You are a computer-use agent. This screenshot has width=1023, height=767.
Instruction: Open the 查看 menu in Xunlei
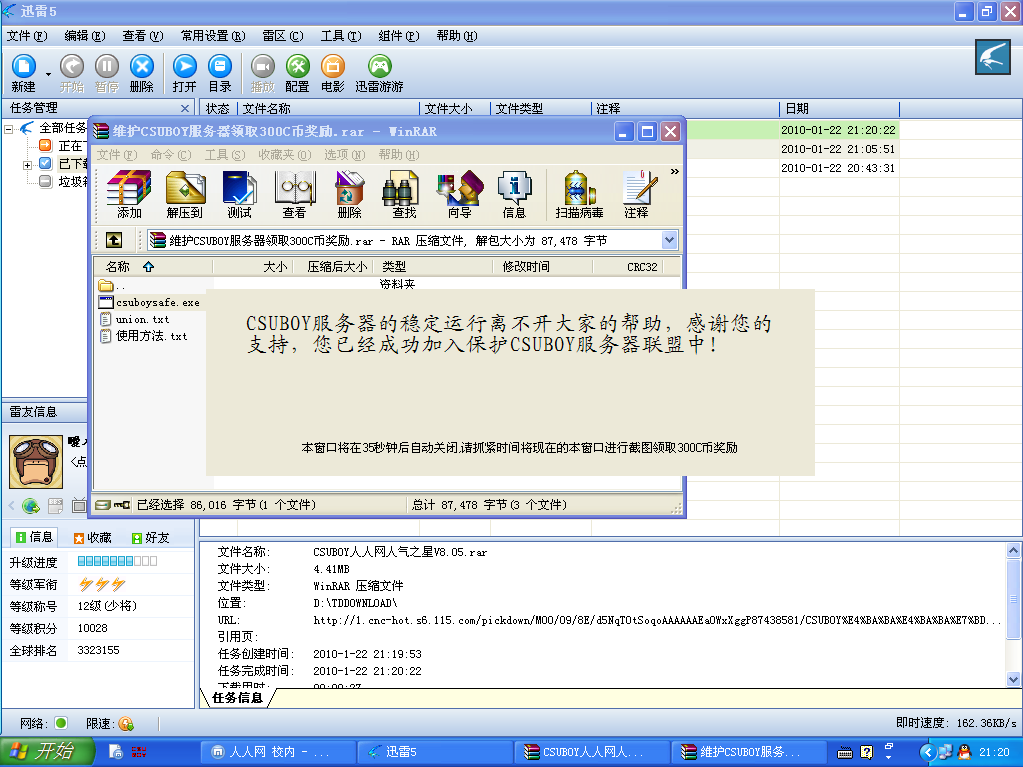(143, 36)
